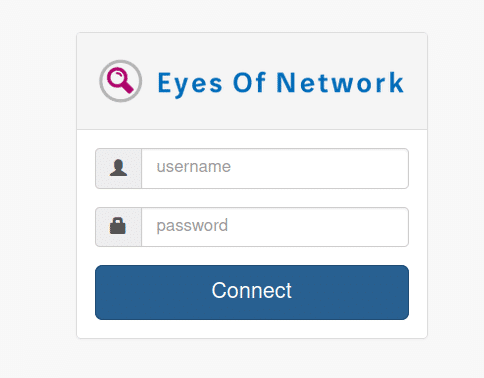484x378 pixels.
Task: Select the grey addon box with lock icon
Action: 118,227
